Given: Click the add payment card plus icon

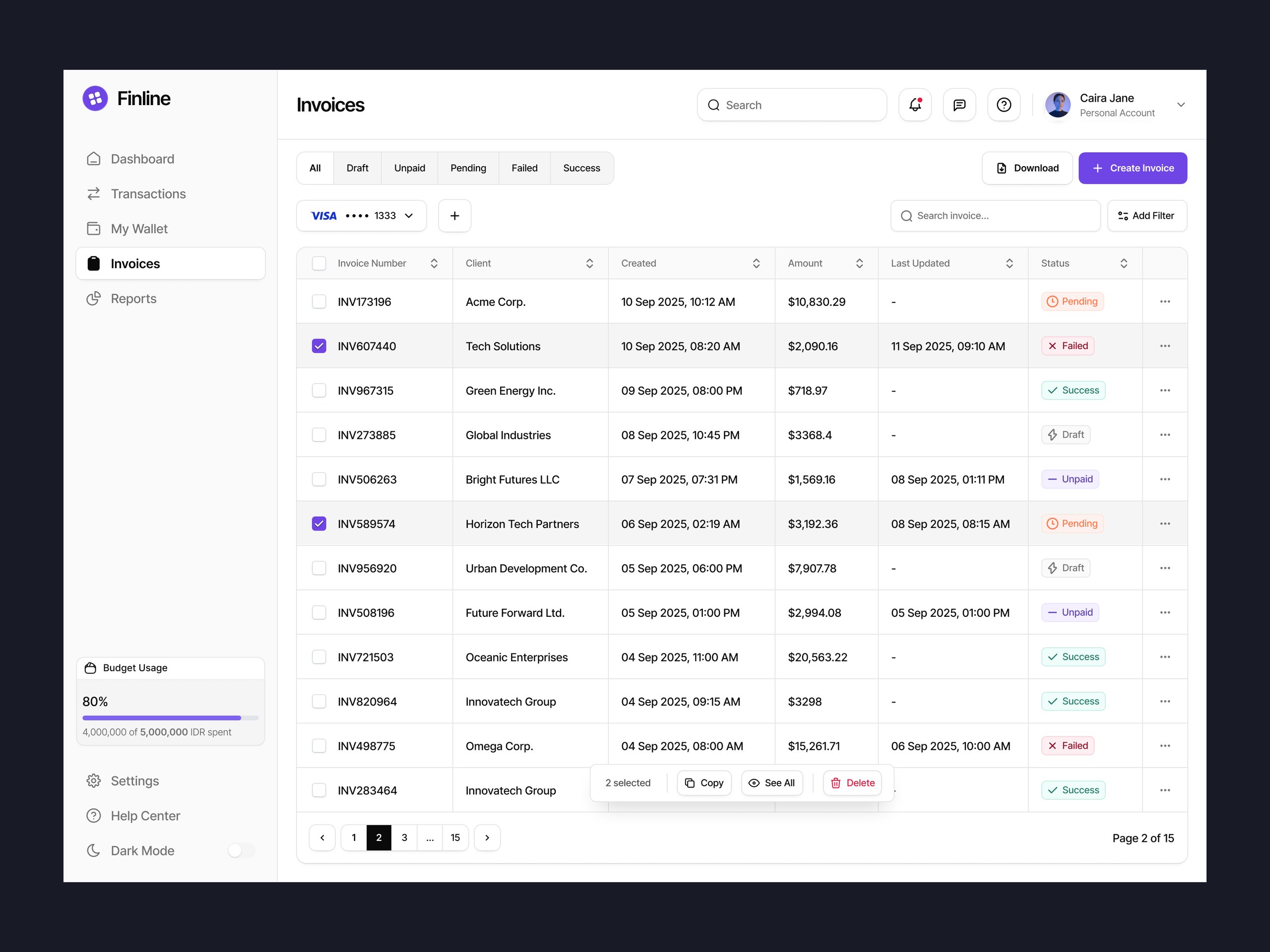Looking at the screenshot, I should (x=454, y=215).
